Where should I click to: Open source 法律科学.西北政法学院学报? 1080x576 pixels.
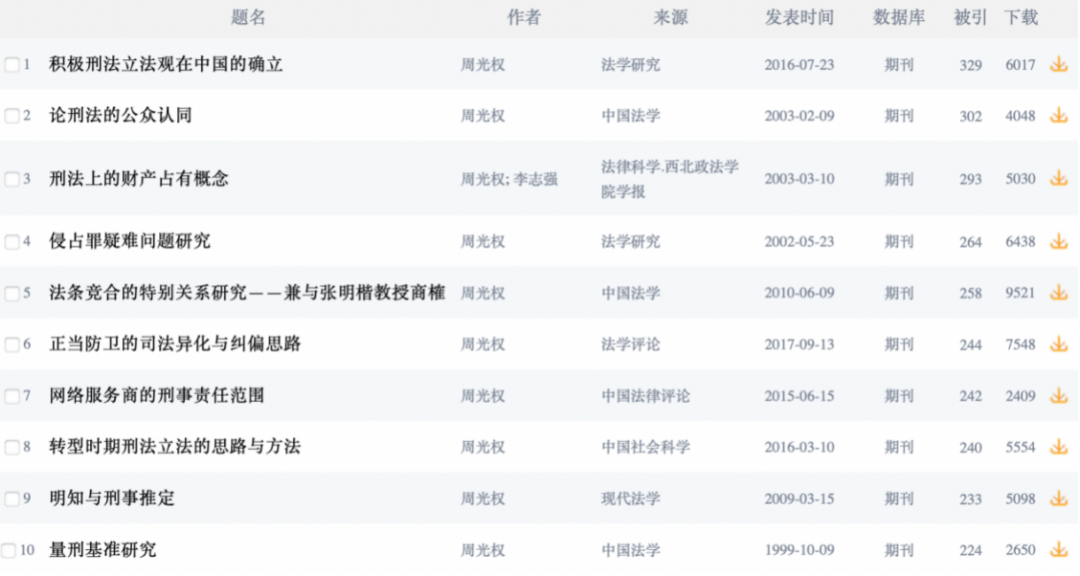669,179
